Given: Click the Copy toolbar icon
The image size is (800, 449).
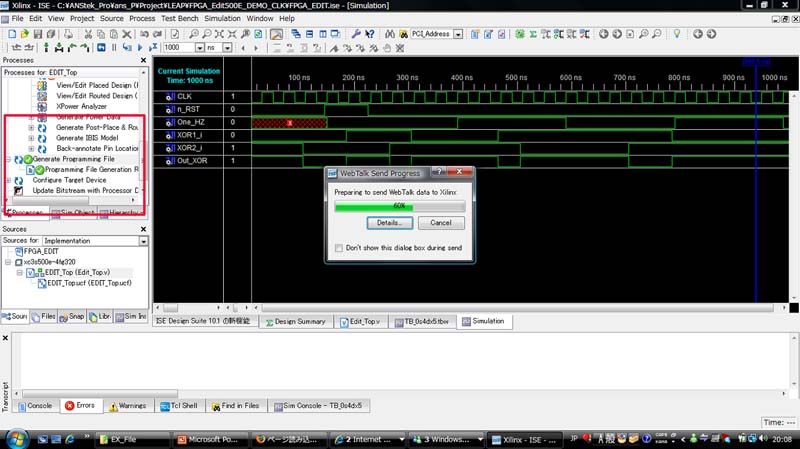Looking at the screenshot, I should 101,34.
